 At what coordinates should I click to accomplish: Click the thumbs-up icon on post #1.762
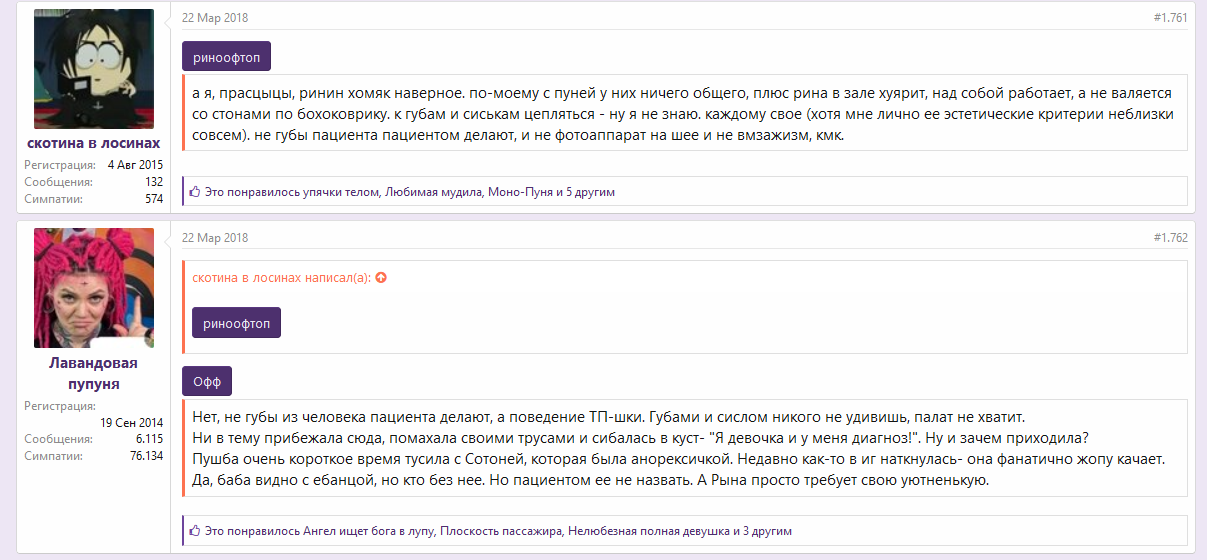point(195,531)
